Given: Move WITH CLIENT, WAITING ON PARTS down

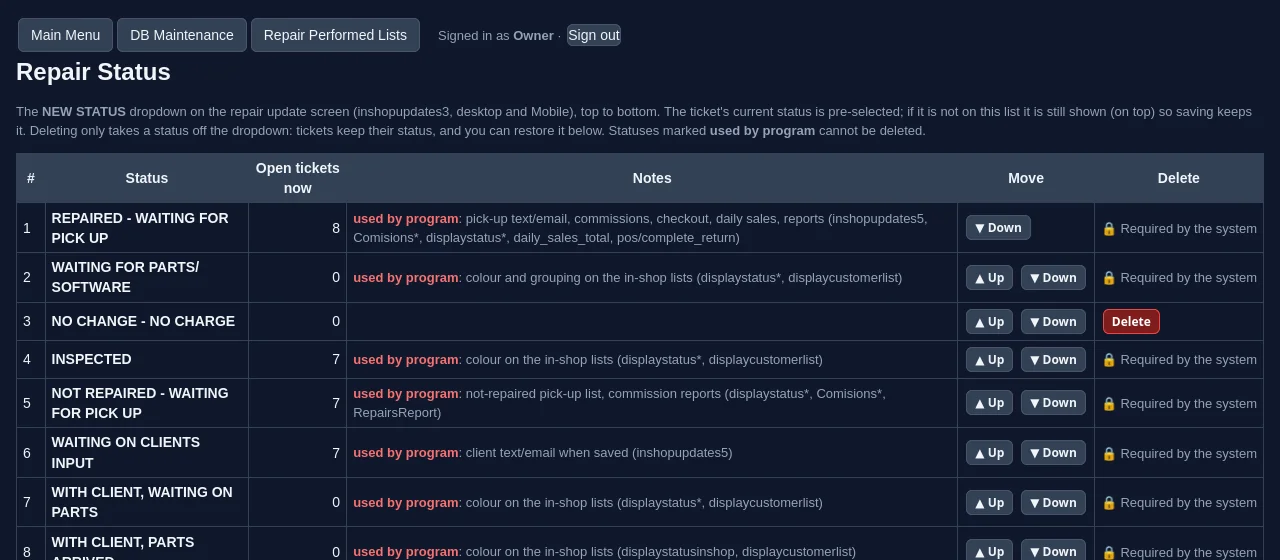Looking at the screenshot, I should (1053, 503).
